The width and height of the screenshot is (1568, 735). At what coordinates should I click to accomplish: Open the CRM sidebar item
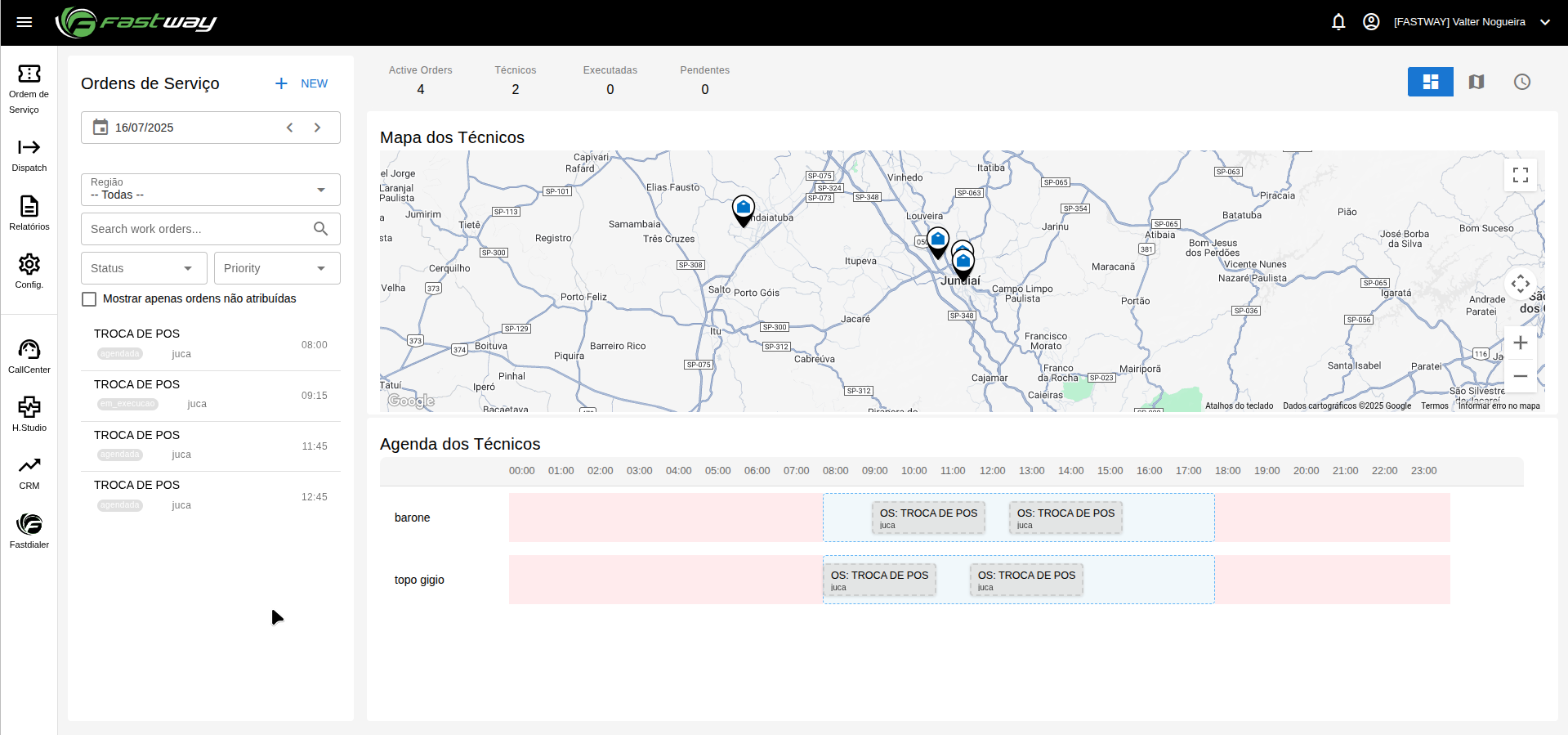click(29, 473)
